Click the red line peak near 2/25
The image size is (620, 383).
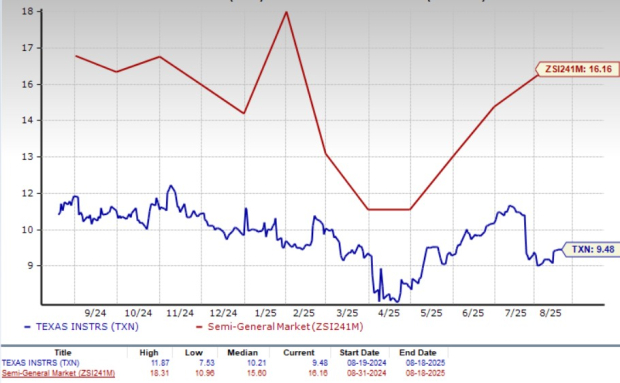tap(286, 12)
